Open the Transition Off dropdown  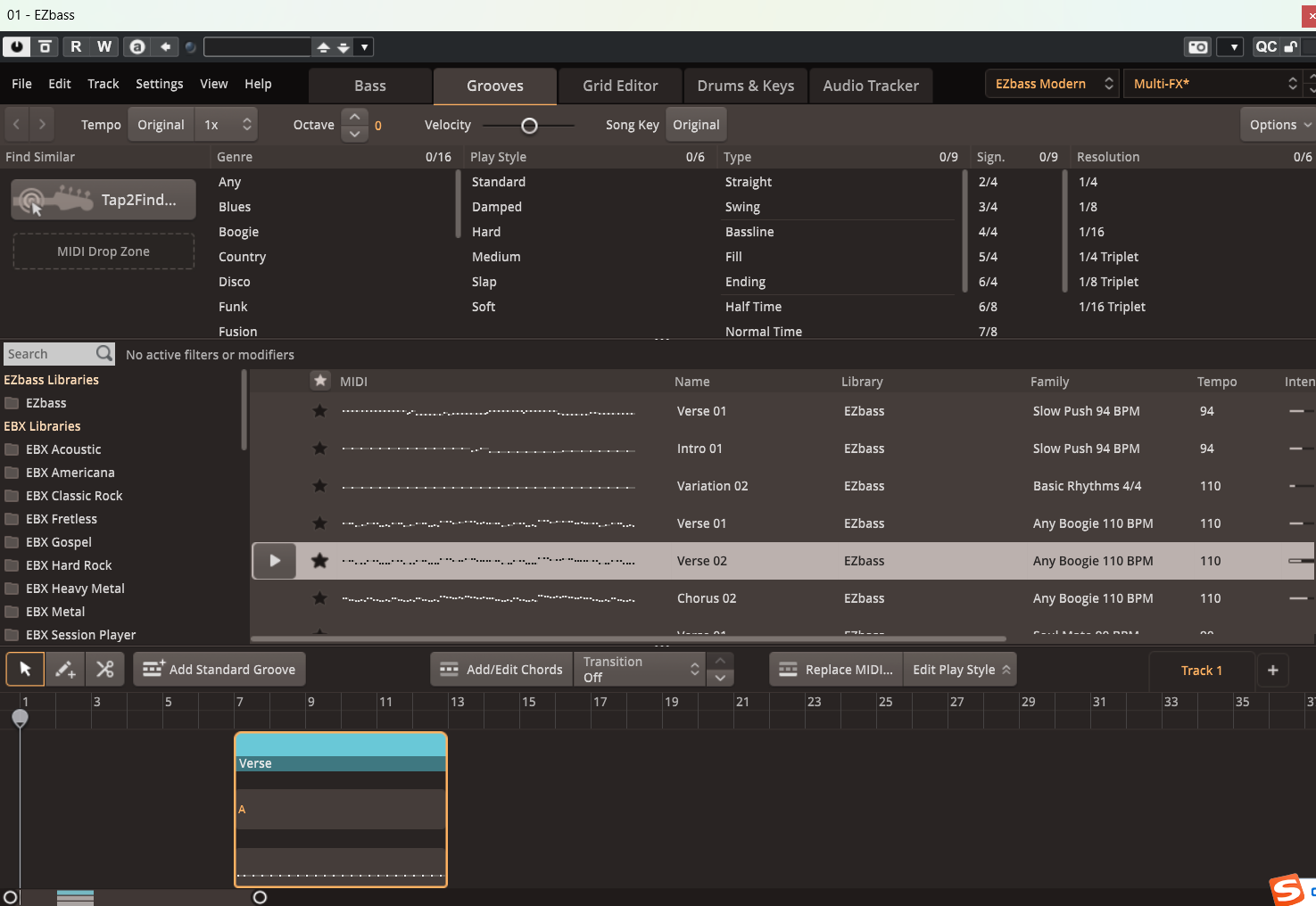[x=639, y=668]
